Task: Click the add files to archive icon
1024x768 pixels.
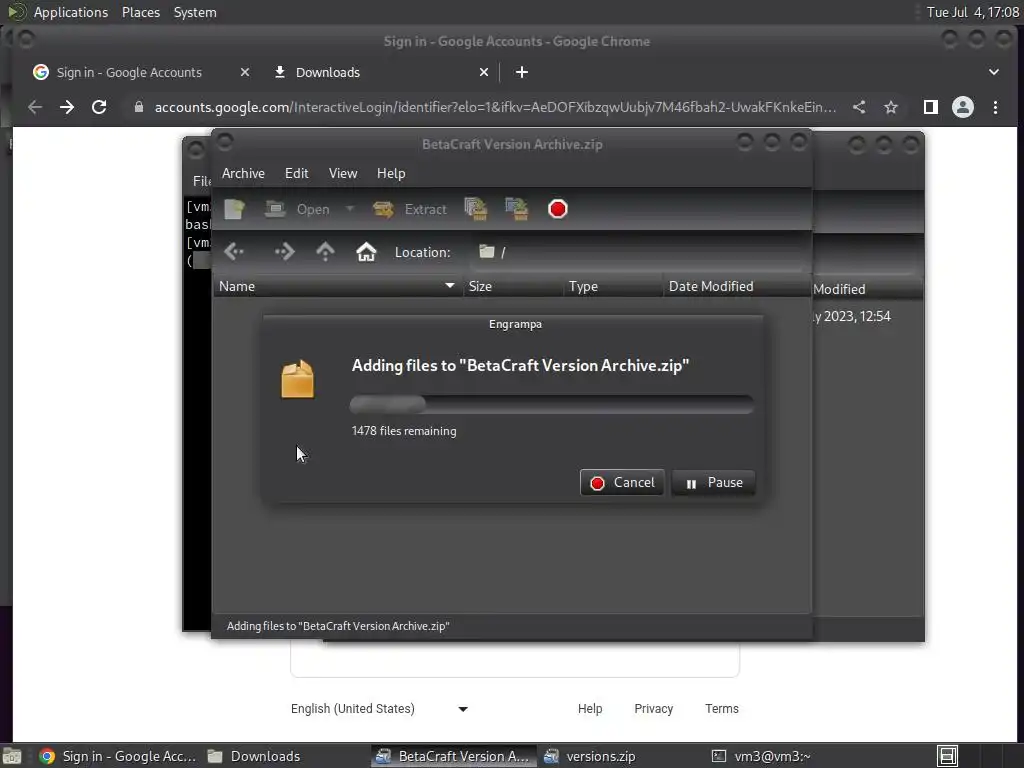Action: 476,209
